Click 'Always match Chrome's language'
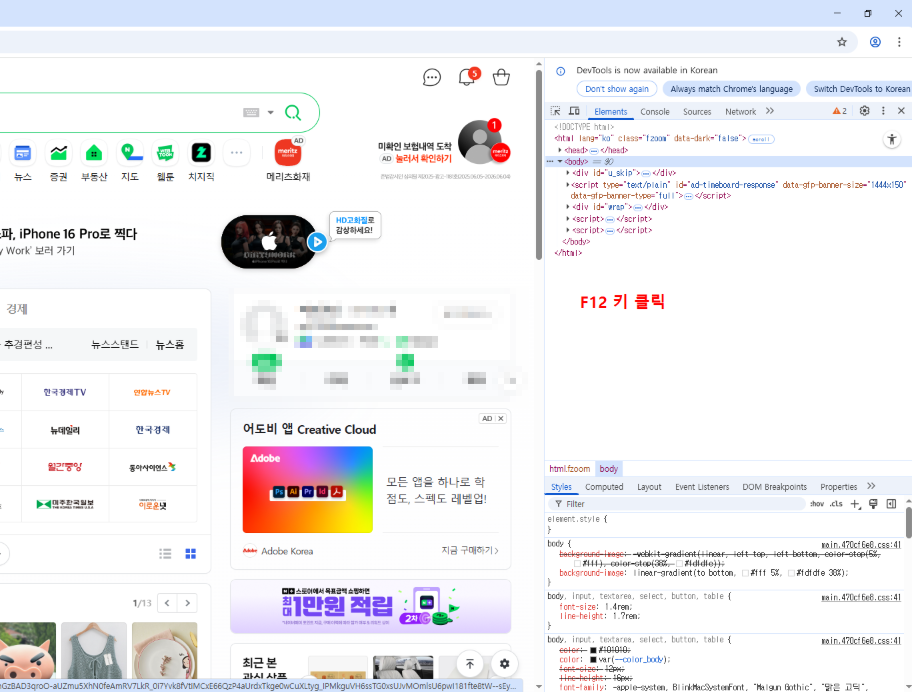 (731, 89)
